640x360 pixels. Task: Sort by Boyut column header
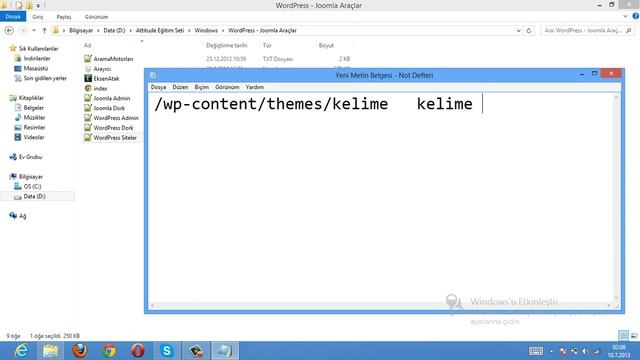click(x=326, y=45)
